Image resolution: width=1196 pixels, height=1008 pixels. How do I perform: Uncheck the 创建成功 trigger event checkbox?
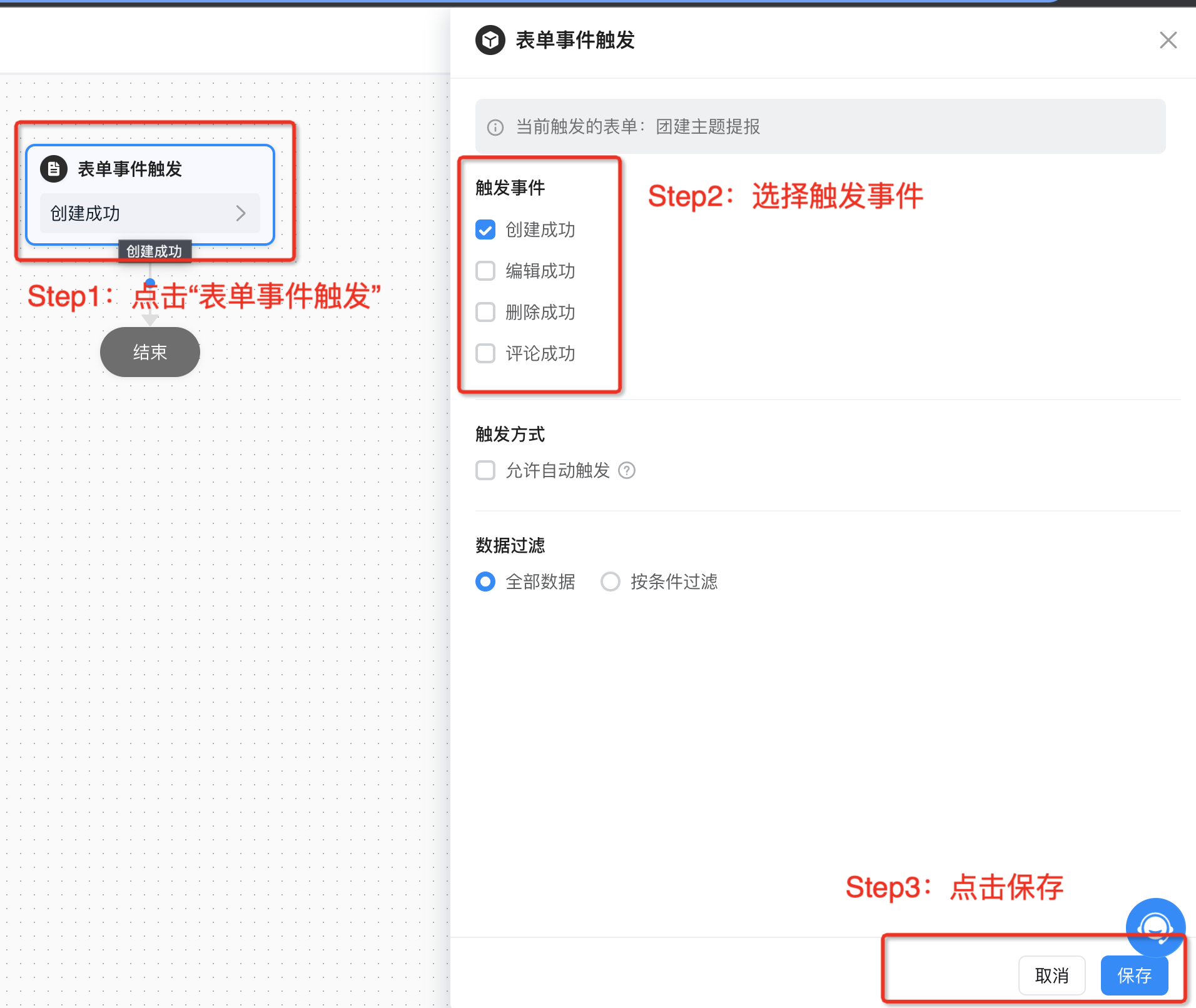pos(485,229)
